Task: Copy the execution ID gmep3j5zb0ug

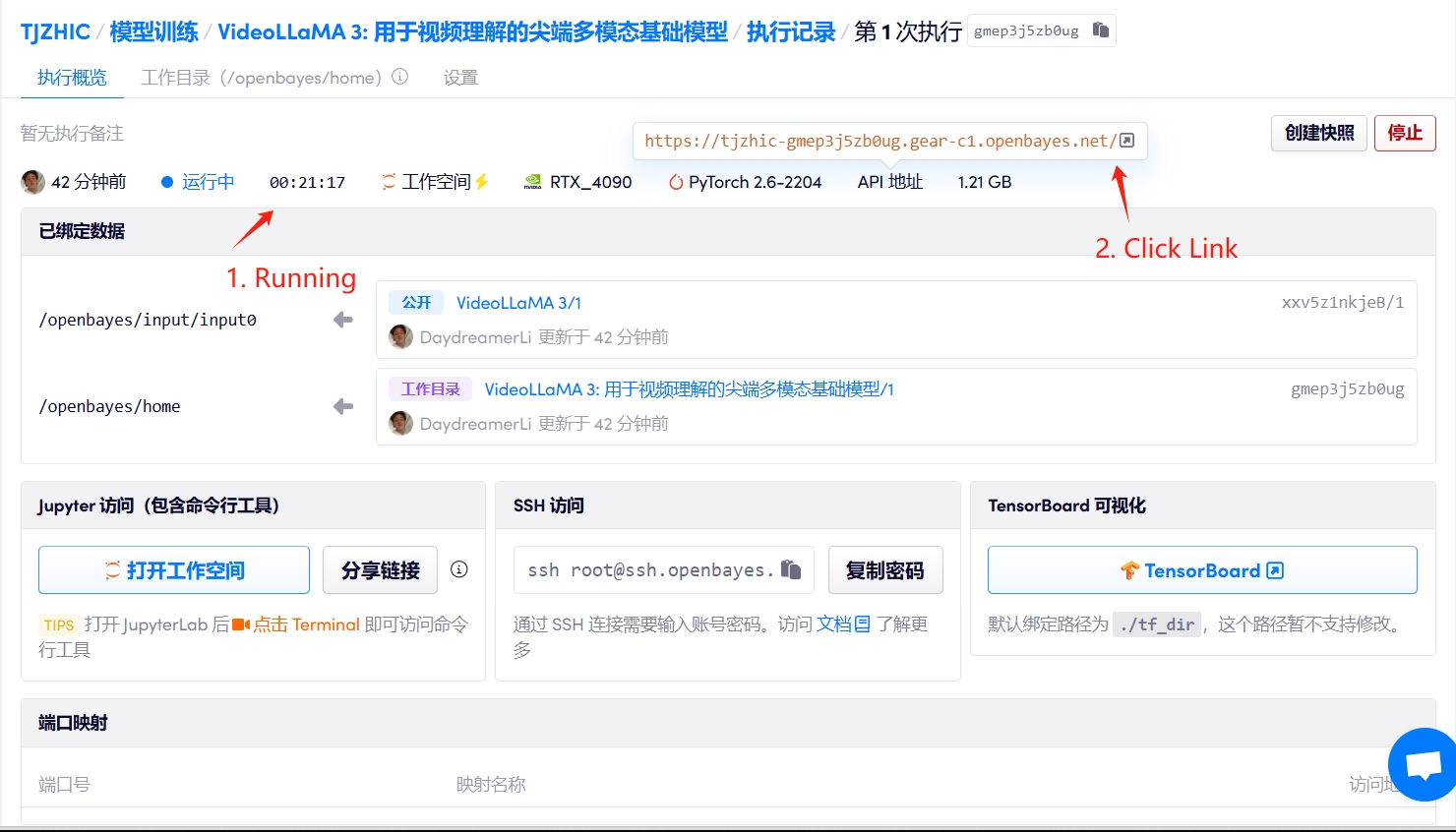Action: pos(1101,30)
